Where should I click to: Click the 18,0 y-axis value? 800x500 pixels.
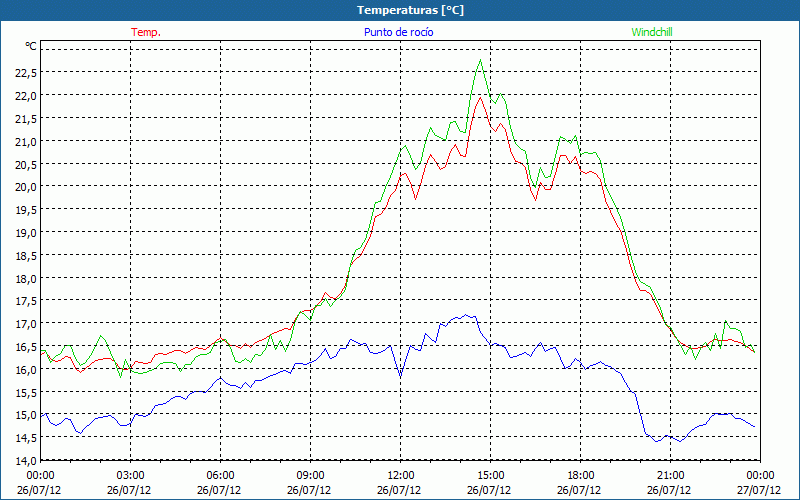coord(26,279)
